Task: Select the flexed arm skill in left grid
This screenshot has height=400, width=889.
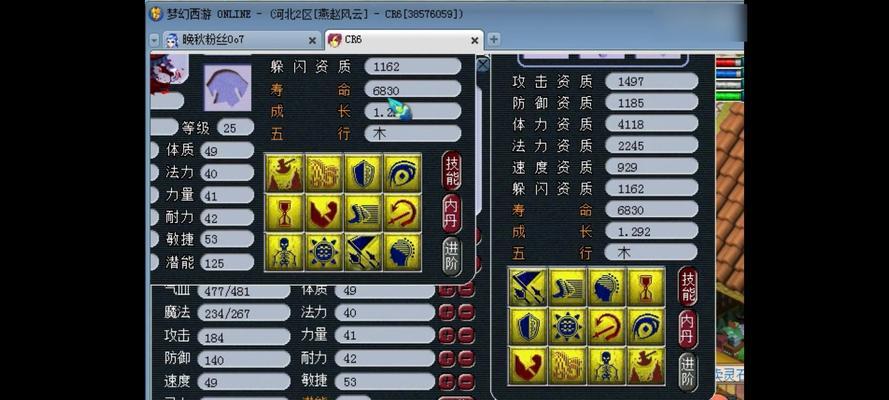Action: coord(324,212)
